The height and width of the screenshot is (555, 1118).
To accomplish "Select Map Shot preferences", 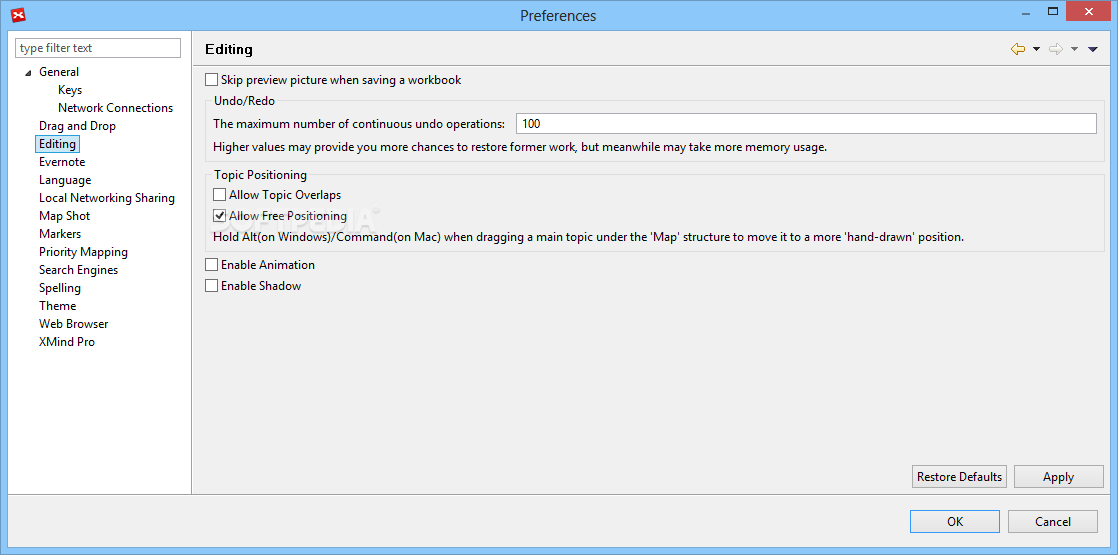I will pyautogui.click(x=64, y=215).
